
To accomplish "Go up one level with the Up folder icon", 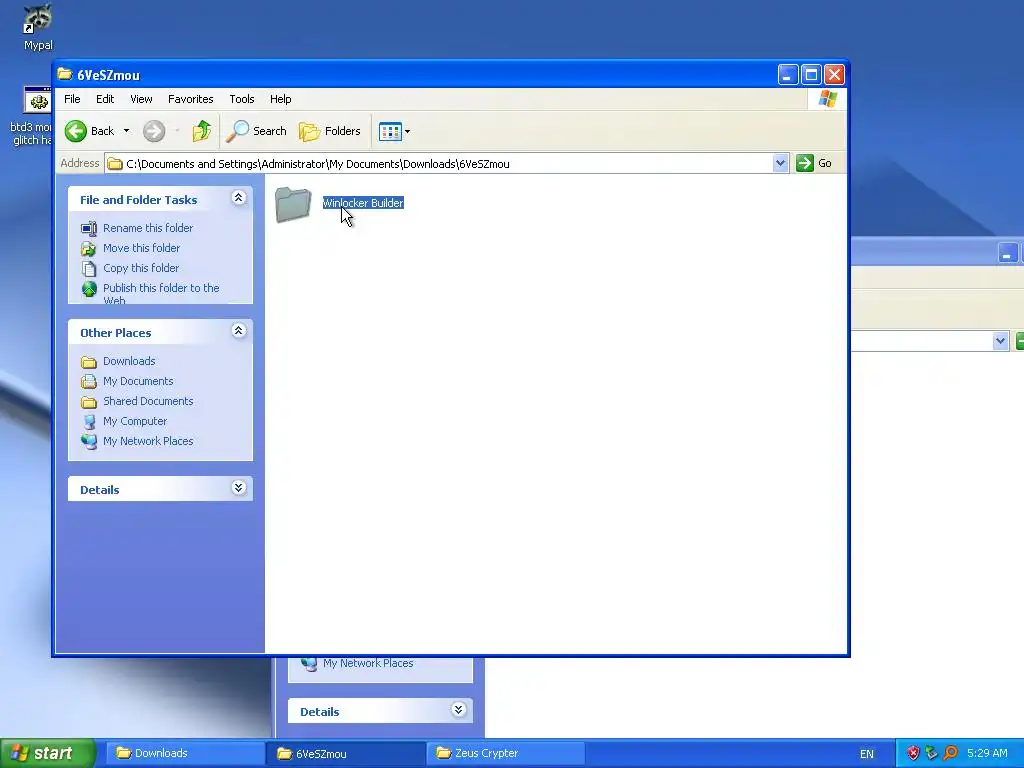I will pos(202,131).
